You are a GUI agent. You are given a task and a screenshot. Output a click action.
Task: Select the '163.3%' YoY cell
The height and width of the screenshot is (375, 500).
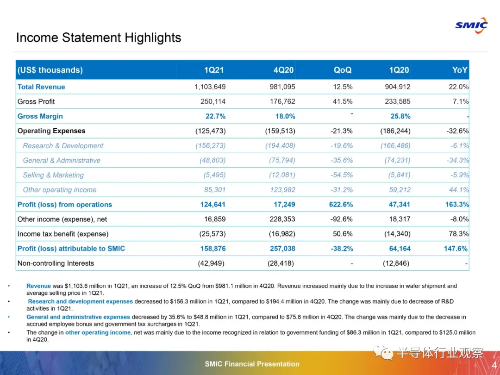[457, 204]
